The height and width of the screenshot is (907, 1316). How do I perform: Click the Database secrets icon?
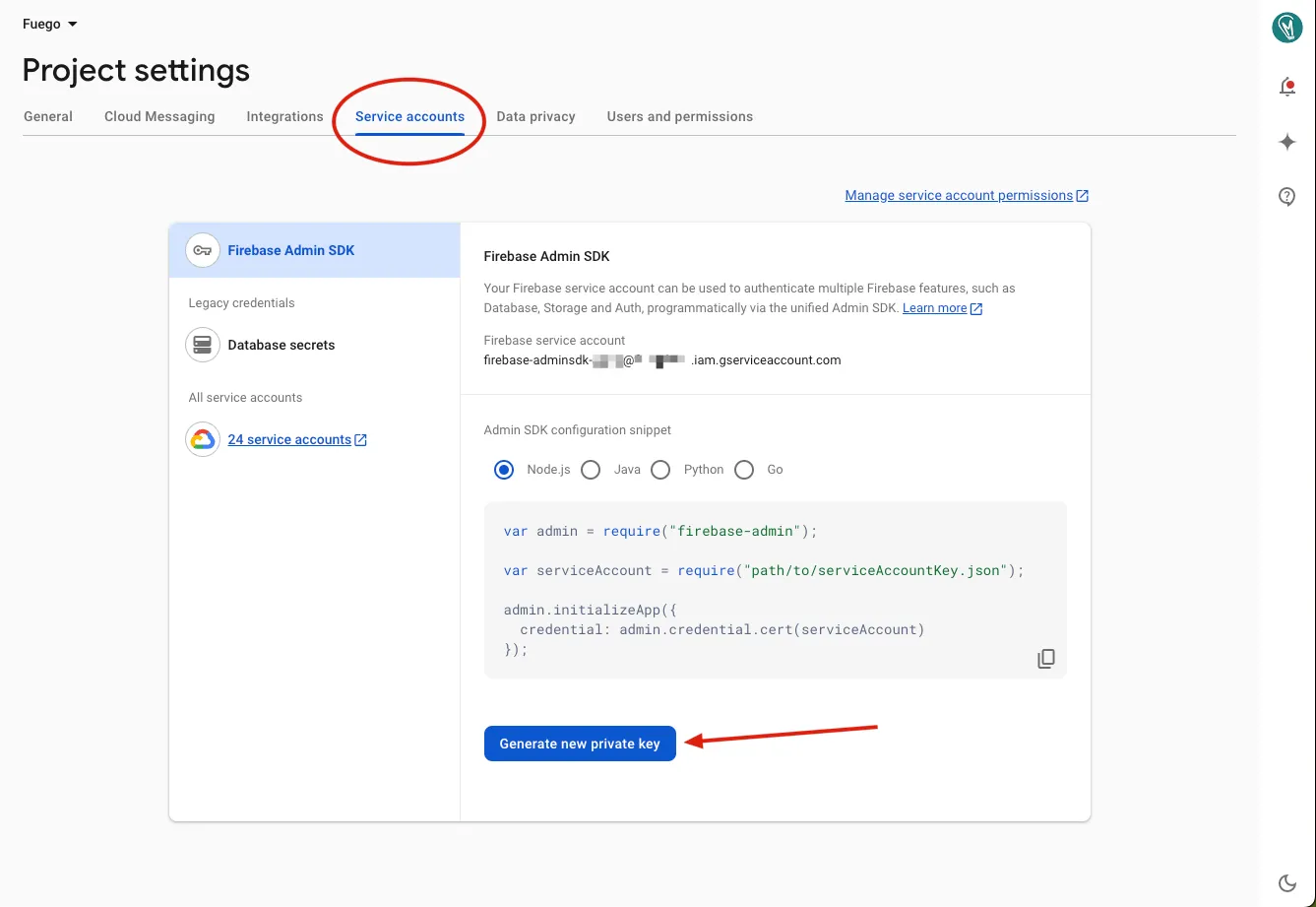[202, 344]
